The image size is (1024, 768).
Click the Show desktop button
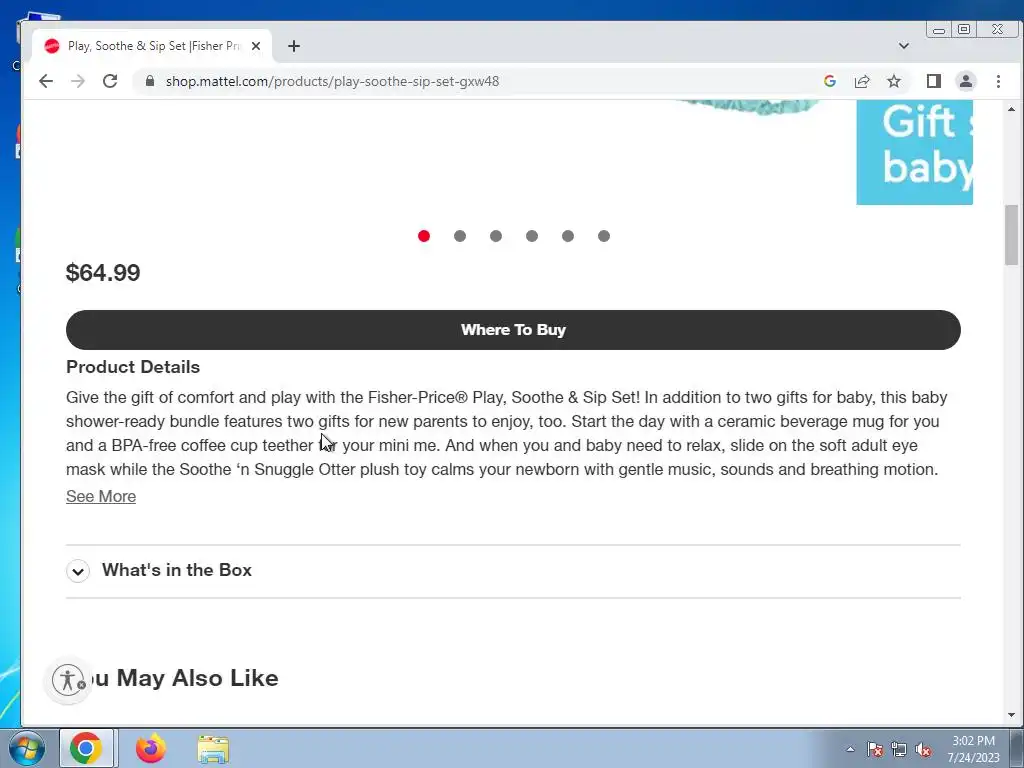click(1017, 748)
